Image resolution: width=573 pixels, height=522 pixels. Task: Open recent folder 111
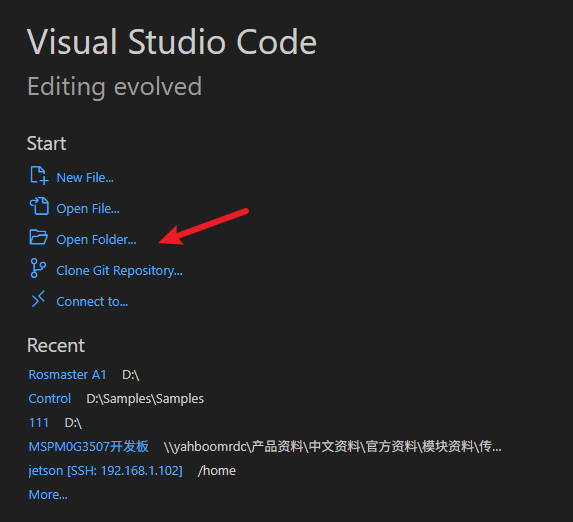38,423
